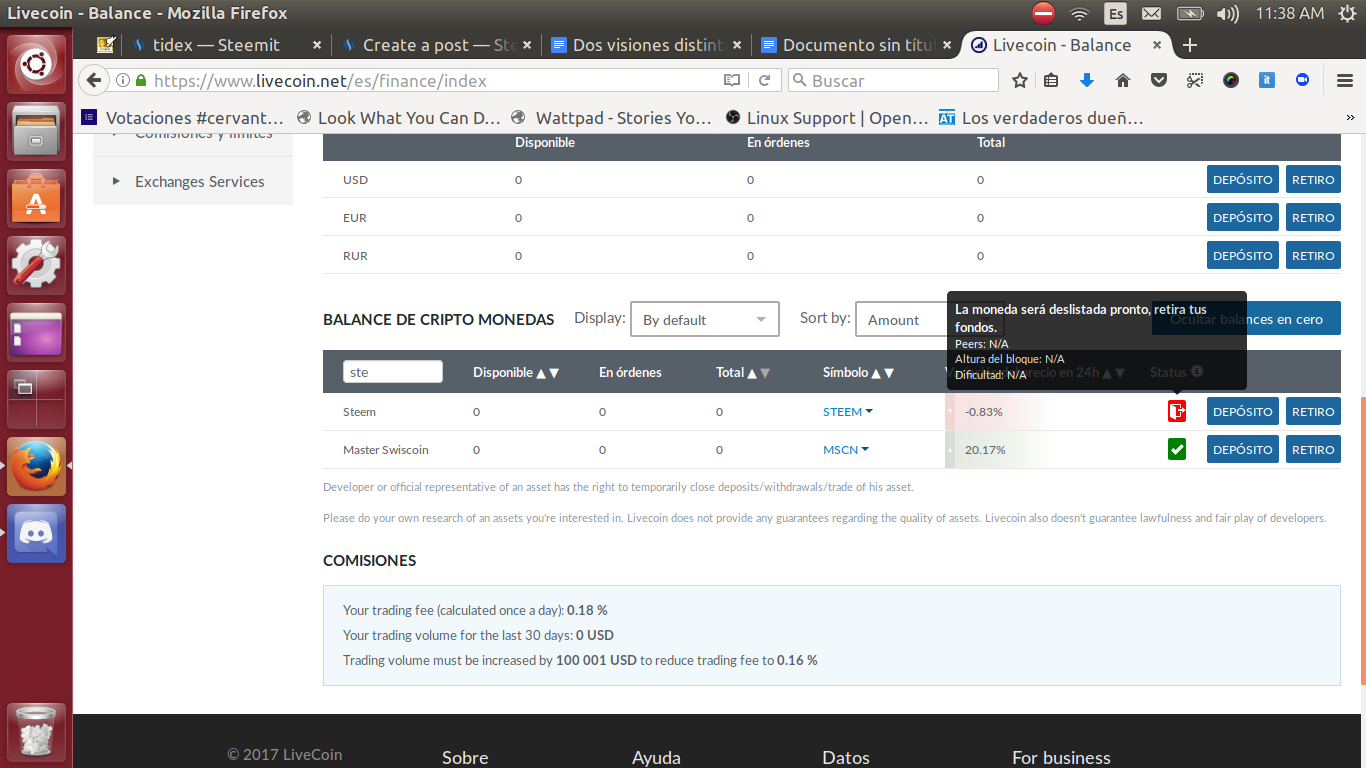Open a new browser tab

(x=1190, y=45)
